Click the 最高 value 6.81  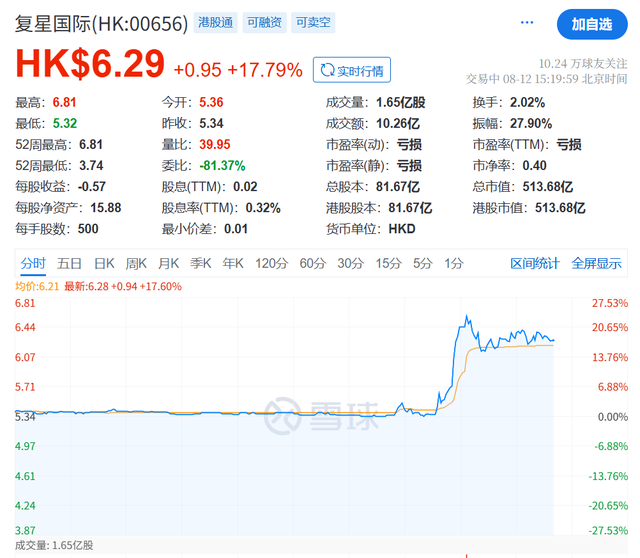click(x=64, y=102)
